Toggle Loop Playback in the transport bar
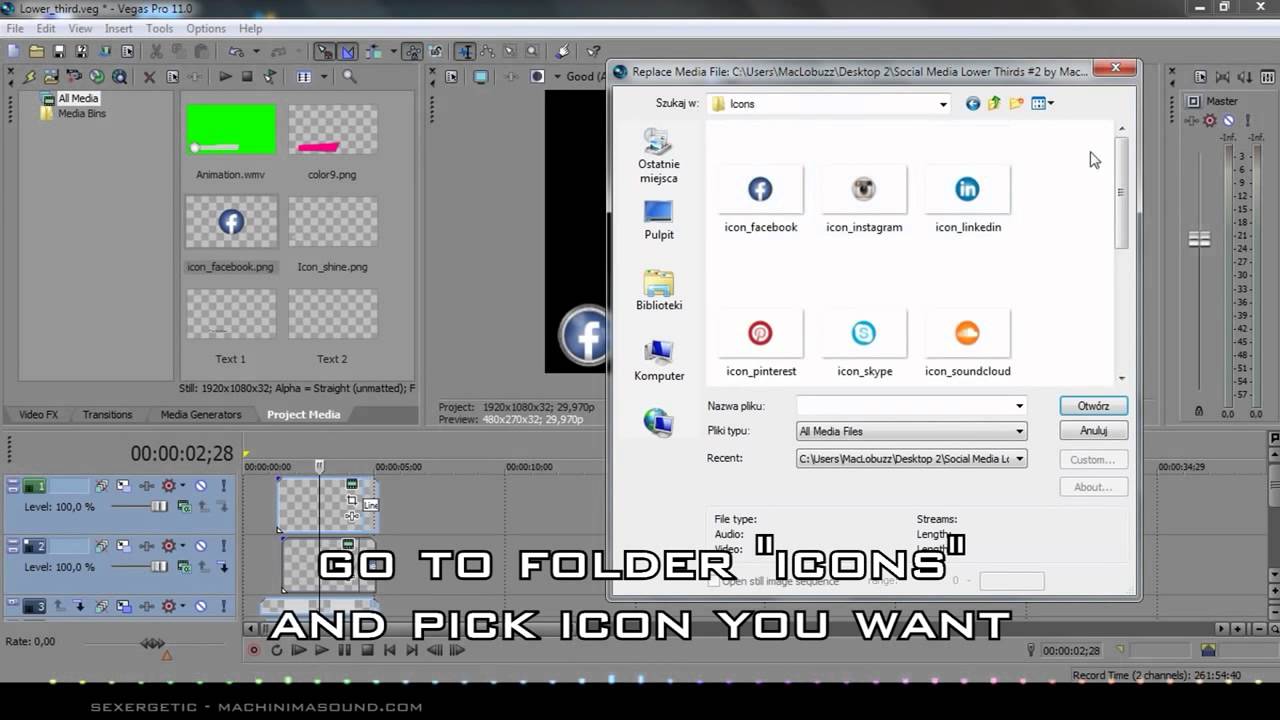1280x720 pixels. (x=276, y=650)
